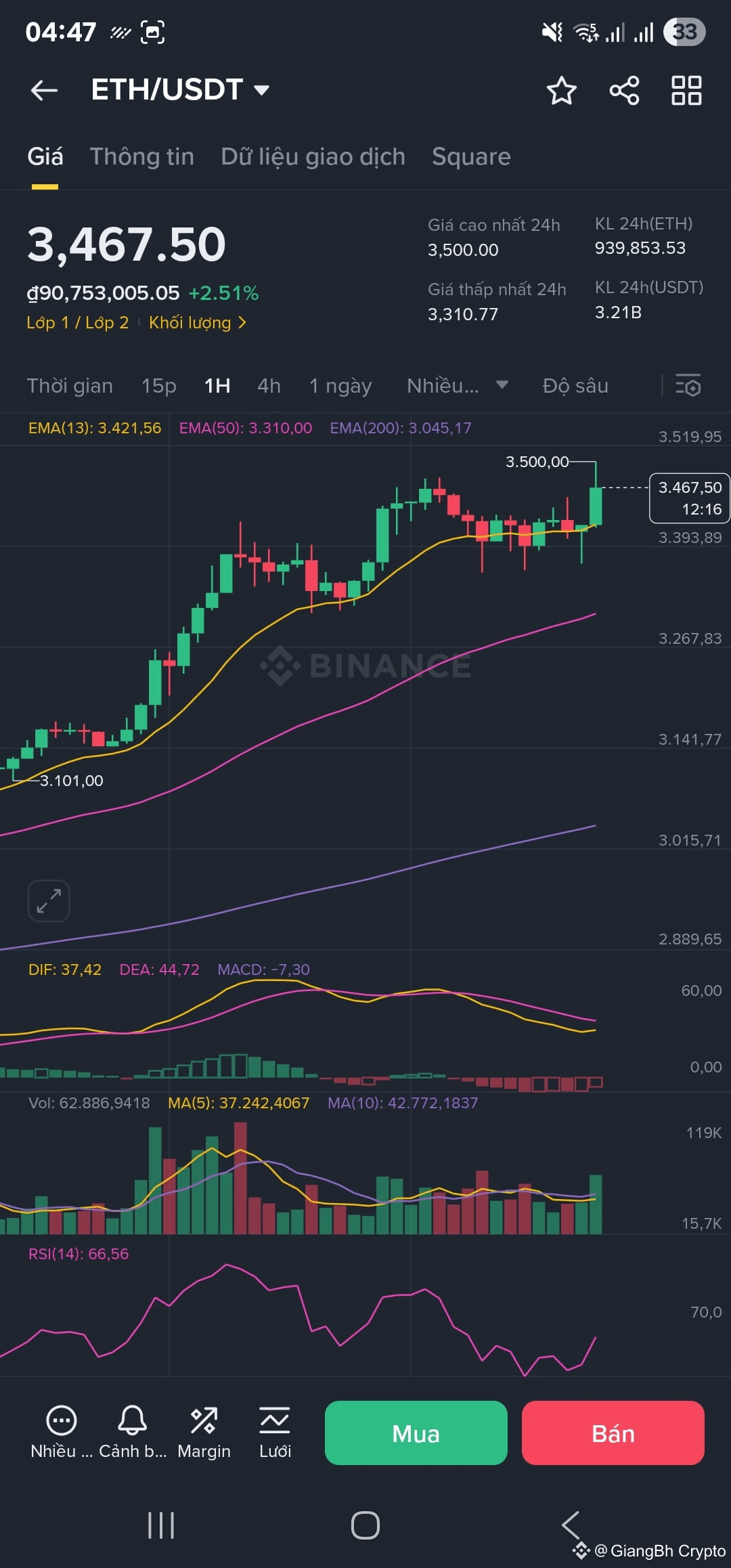Tap the battery indicator in status bar
The height and width of the screenshot is (1568, 731).
click(684, 32)
